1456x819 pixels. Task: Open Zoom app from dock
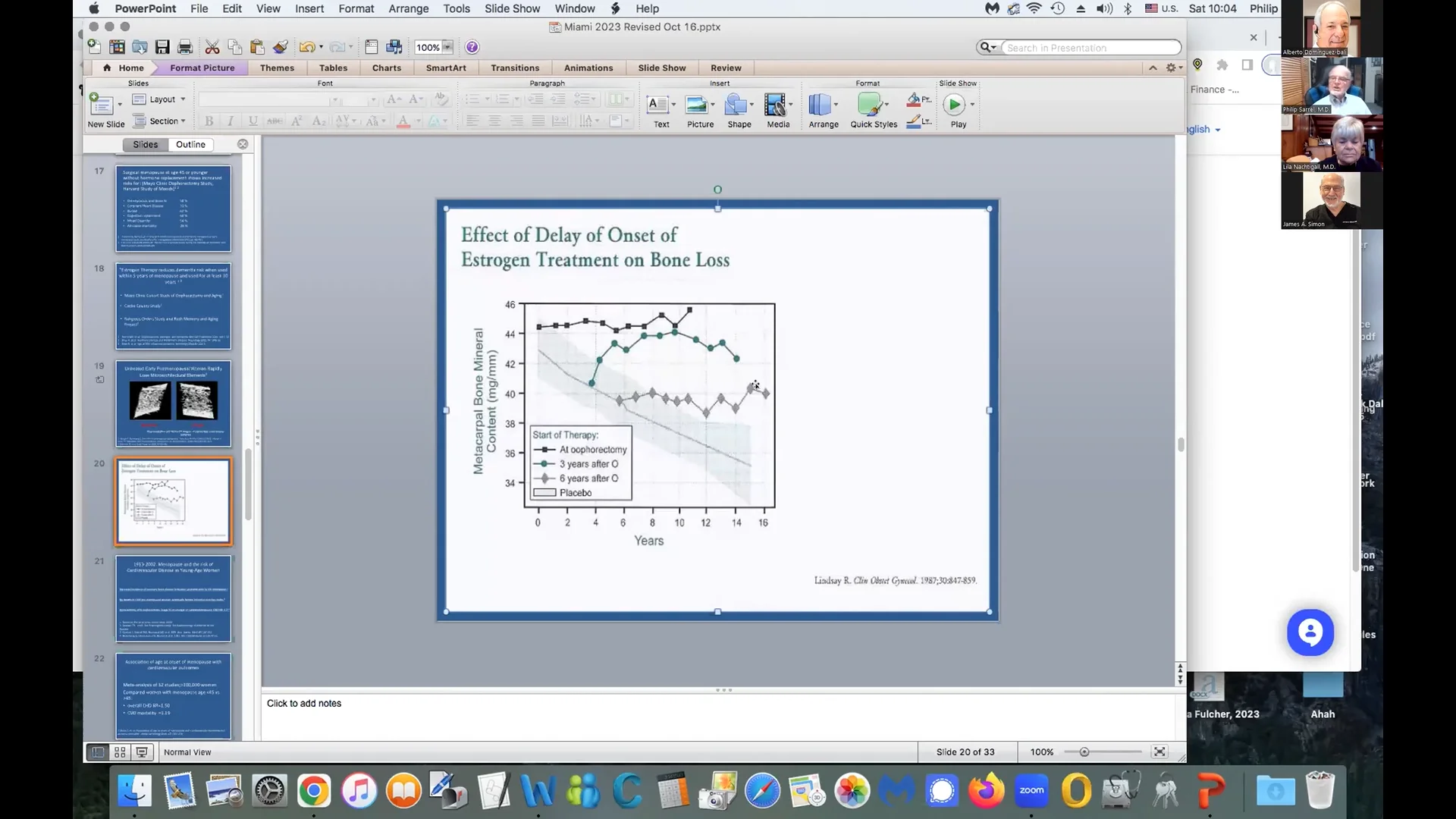pos(1031,791)
